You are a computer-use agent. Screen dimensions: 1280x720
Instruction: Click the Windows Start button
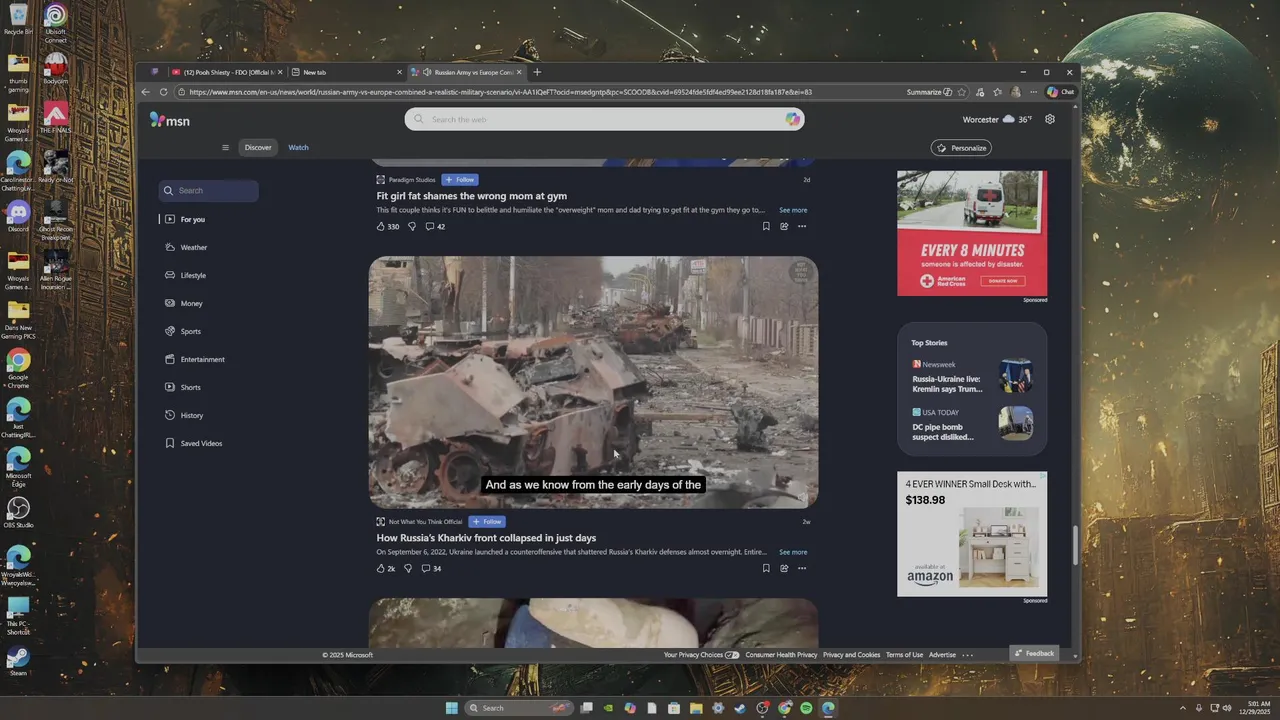pos(451,708)
